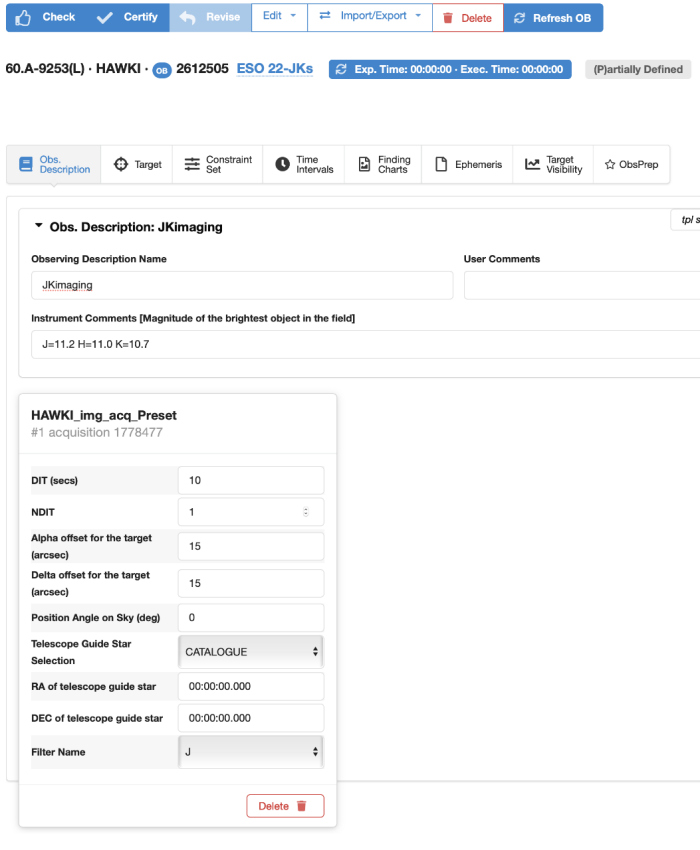700x850 pixels.
Task: Click the Certify checkmark button
Action: pyautogui.click(x=127, y=17)
